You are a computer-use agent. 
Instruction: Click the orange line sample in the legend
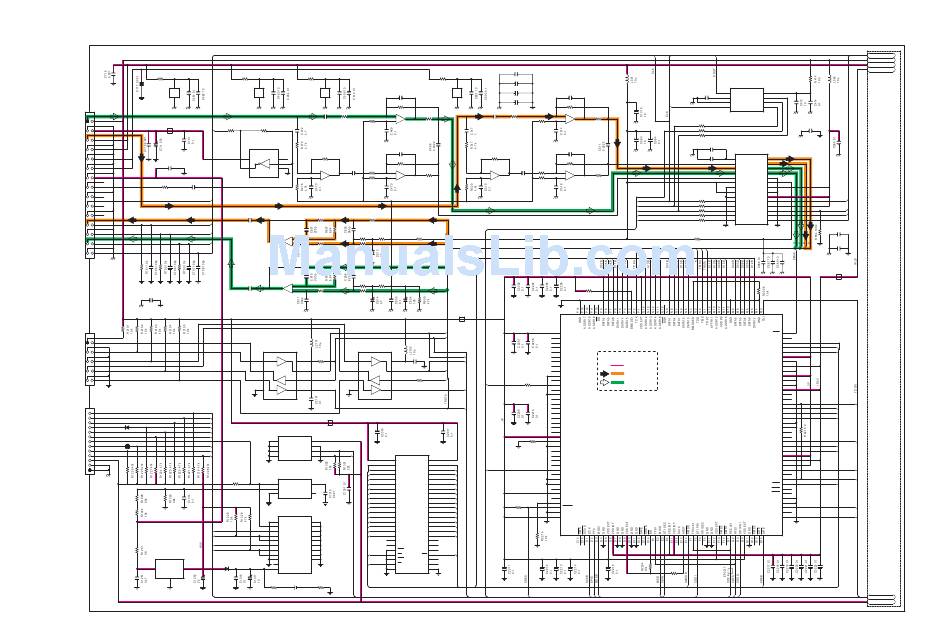coord(617,374)
